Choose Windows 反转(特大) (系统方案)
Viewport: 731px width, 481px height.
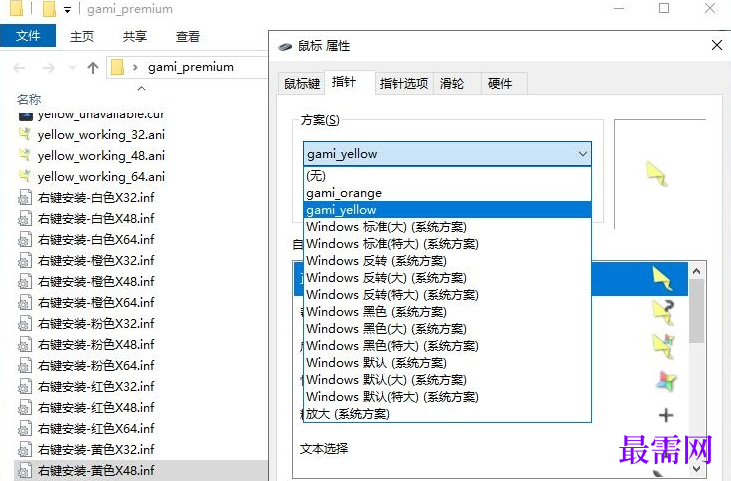click(x=447, y=295)
